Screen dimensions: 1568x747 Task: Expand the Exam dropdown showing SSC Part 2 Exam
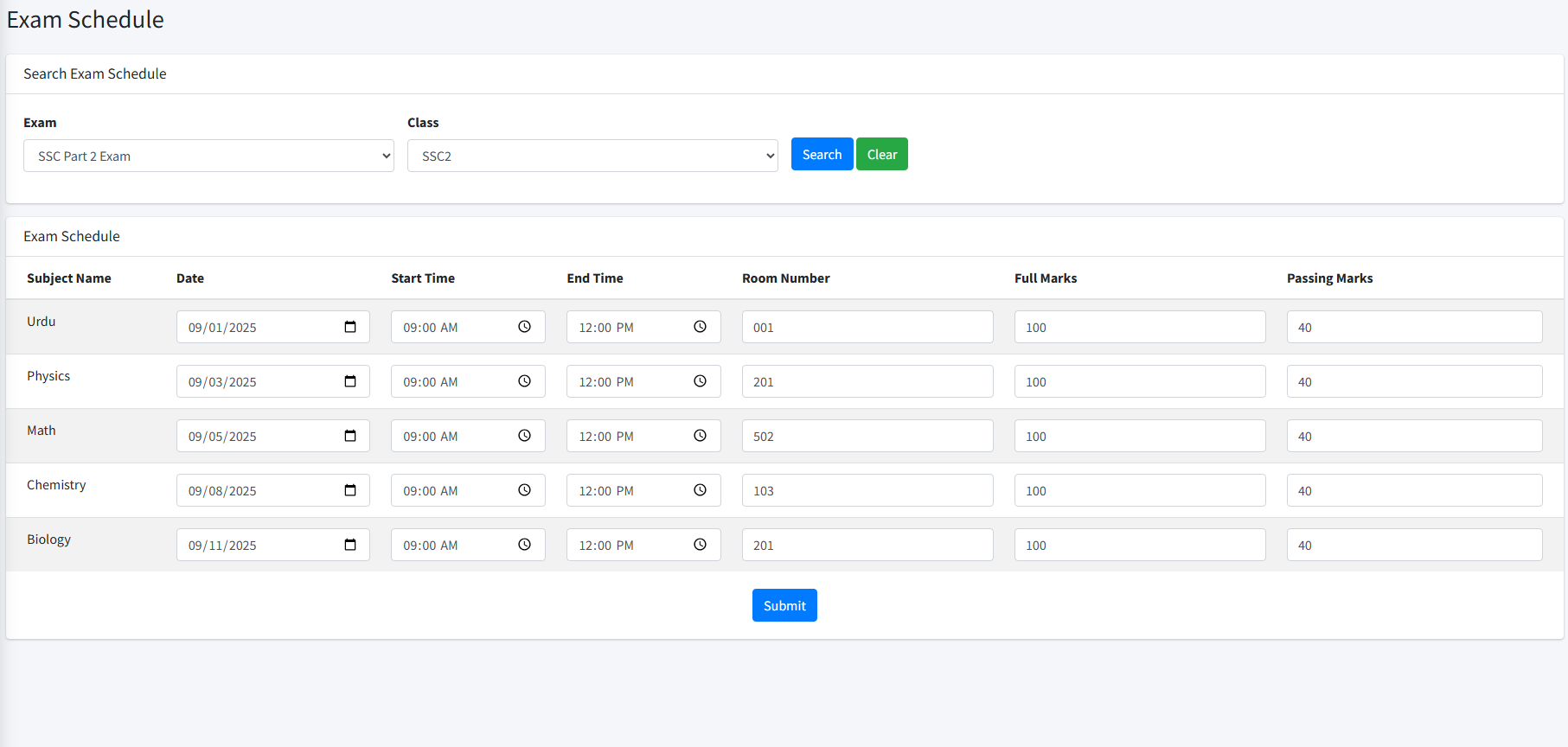208,156
